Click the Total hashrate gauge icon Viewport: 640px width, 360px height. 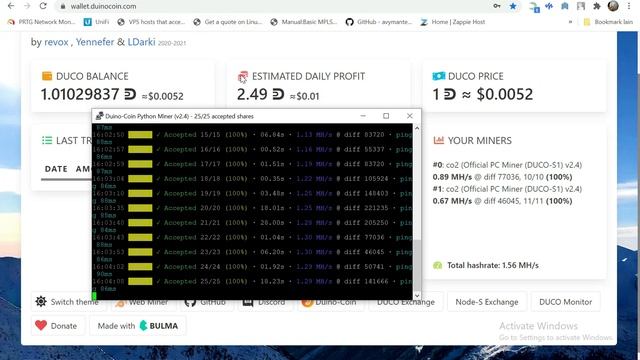[x=438, y=265]
